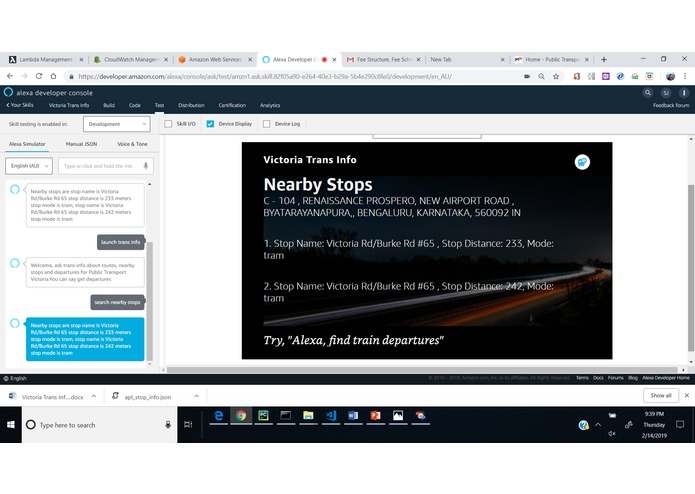Enable the Device Log checkbox
695x494 pixels.
[x=266, y=124]
